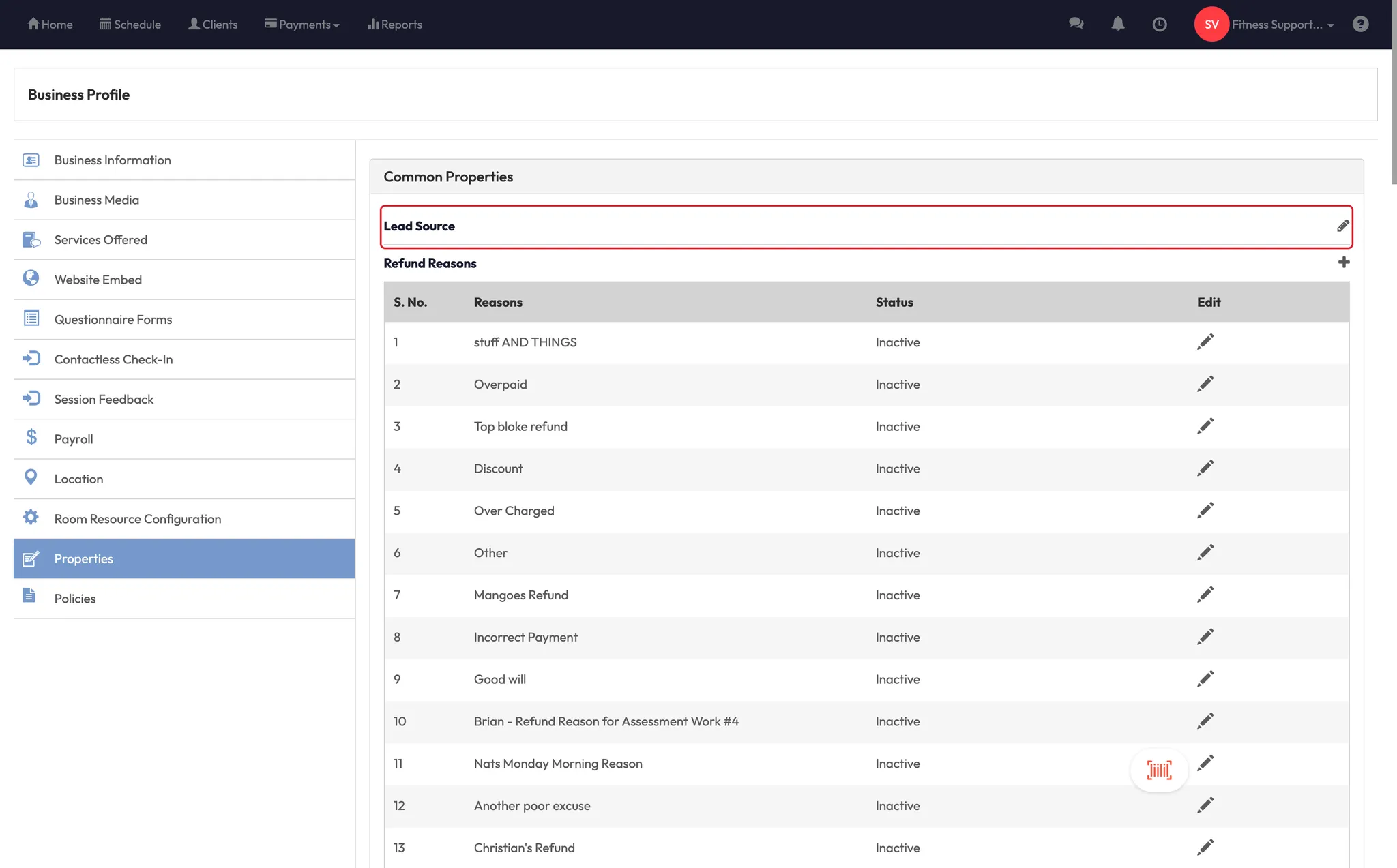Edit the Good will refund reason
The width and height of the screenshot is (1397, 868).
pyautogui.click(x=1205, y=679)
